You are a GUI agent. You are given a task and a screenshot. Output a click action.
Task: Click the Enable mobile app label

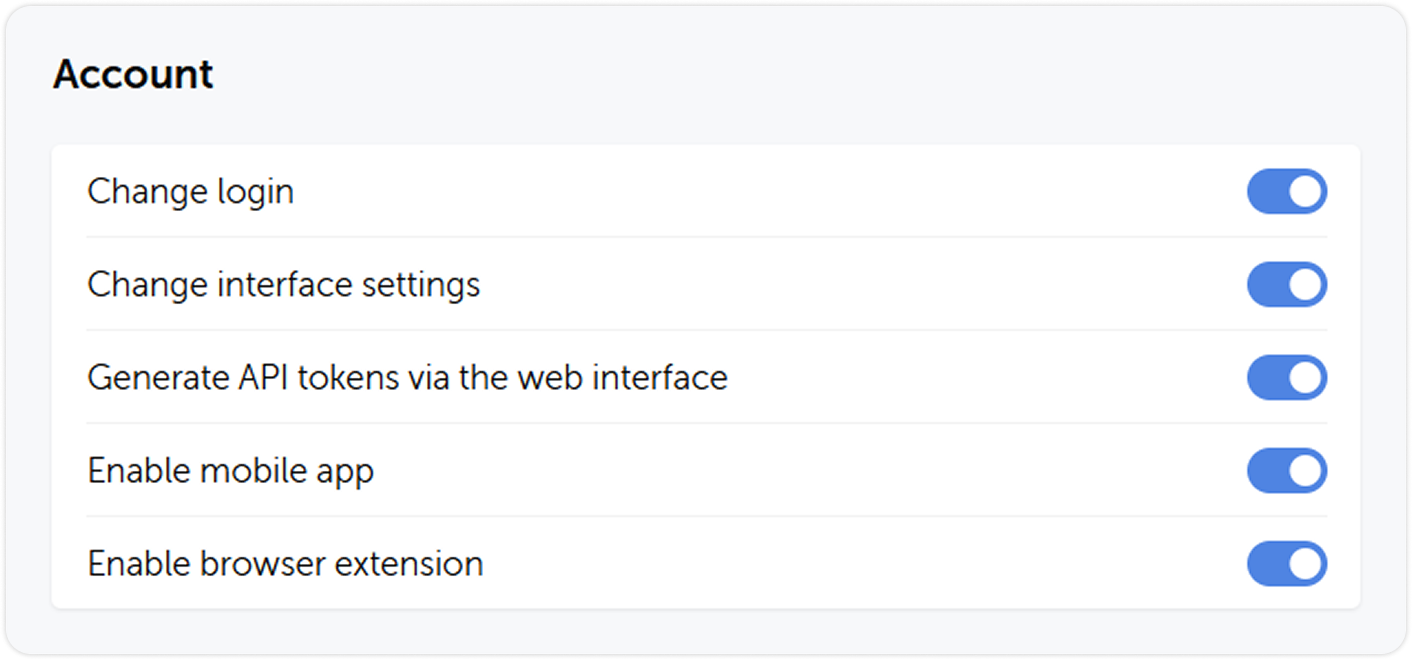point(231,470)
